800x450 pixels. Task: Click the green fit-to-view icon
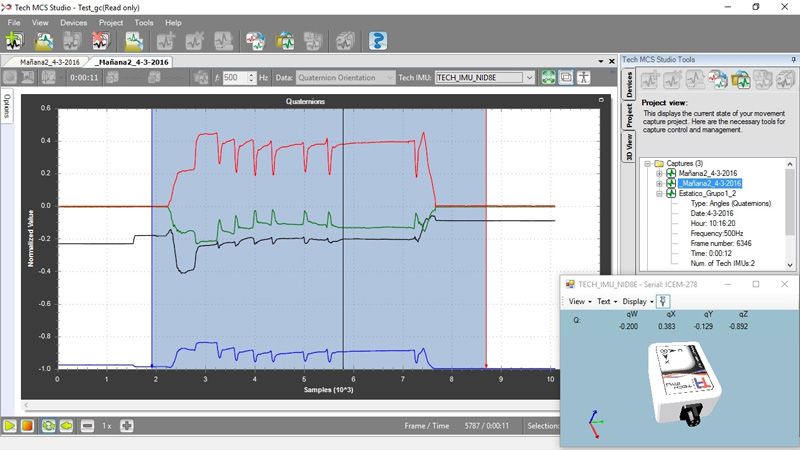(548, 78)
